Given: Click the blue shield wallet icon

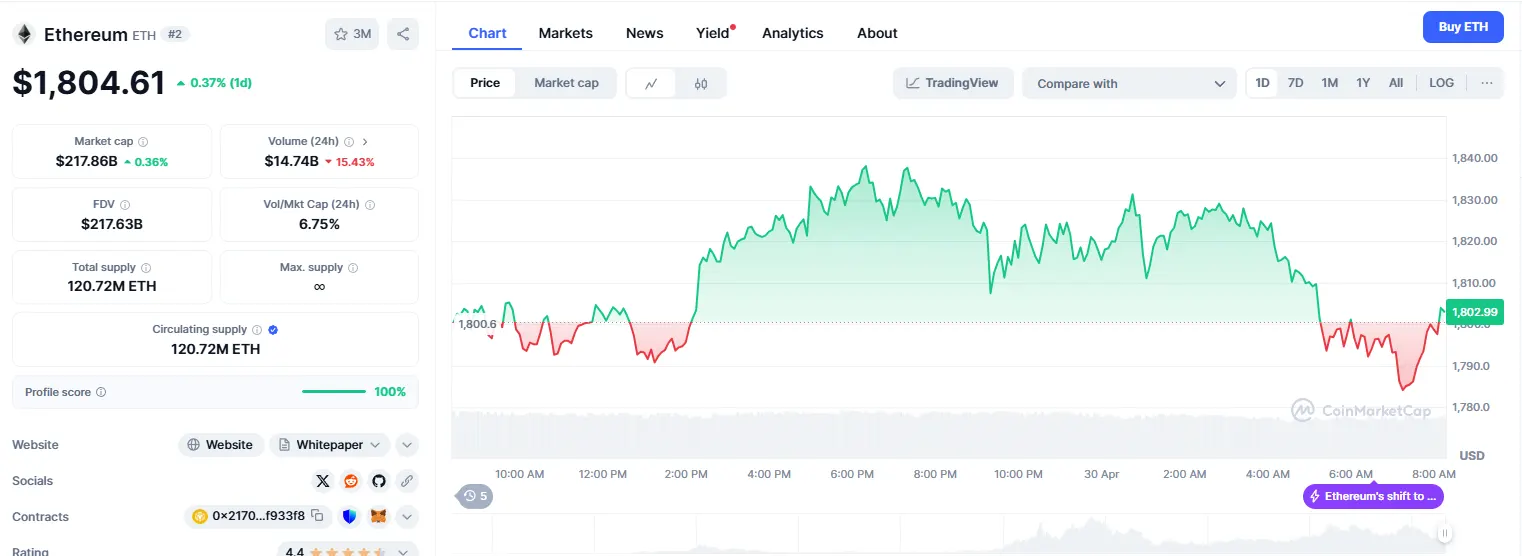Looking at the screenshot, I should point(349,517).
